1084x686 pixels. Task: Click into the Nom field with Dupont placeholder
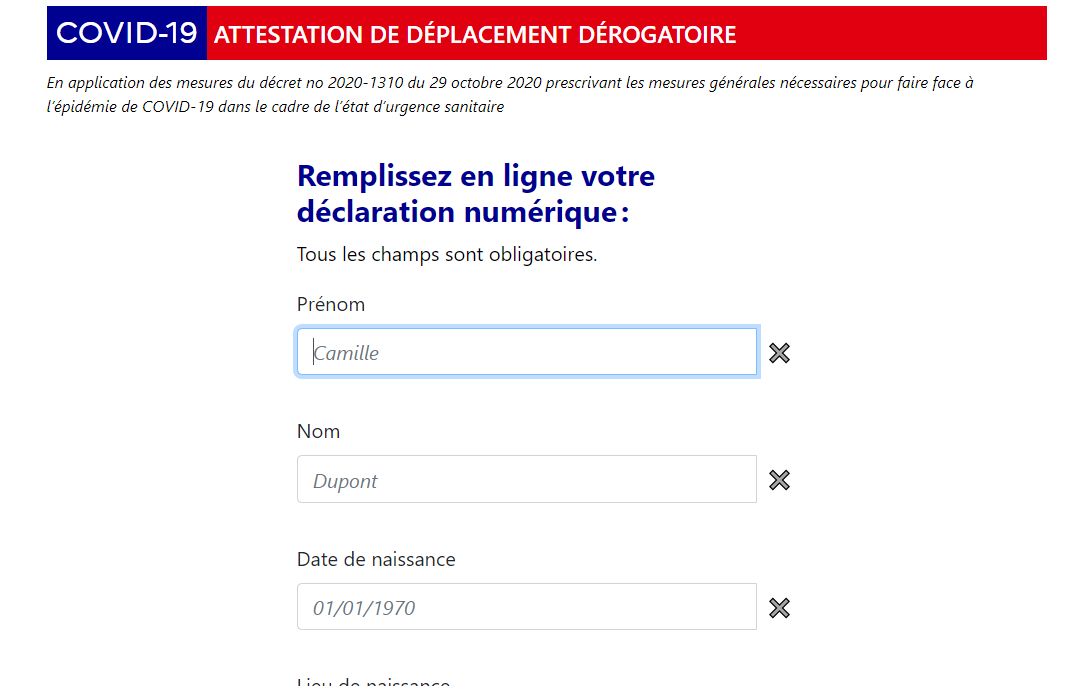pos(526,480)
